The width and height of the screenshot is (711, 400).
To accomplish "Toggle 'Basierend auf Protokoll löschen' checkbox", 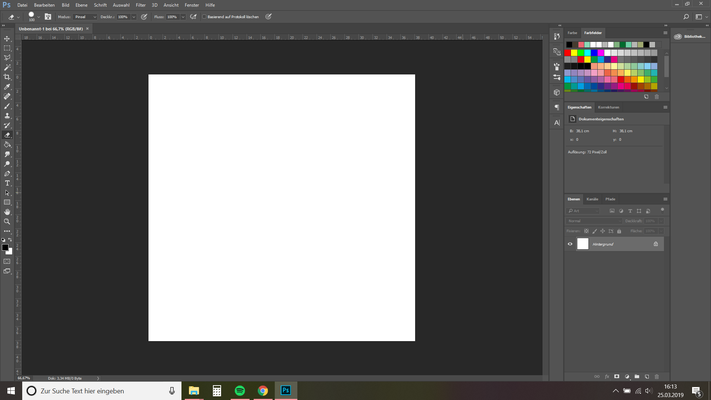I will [204, 17].
